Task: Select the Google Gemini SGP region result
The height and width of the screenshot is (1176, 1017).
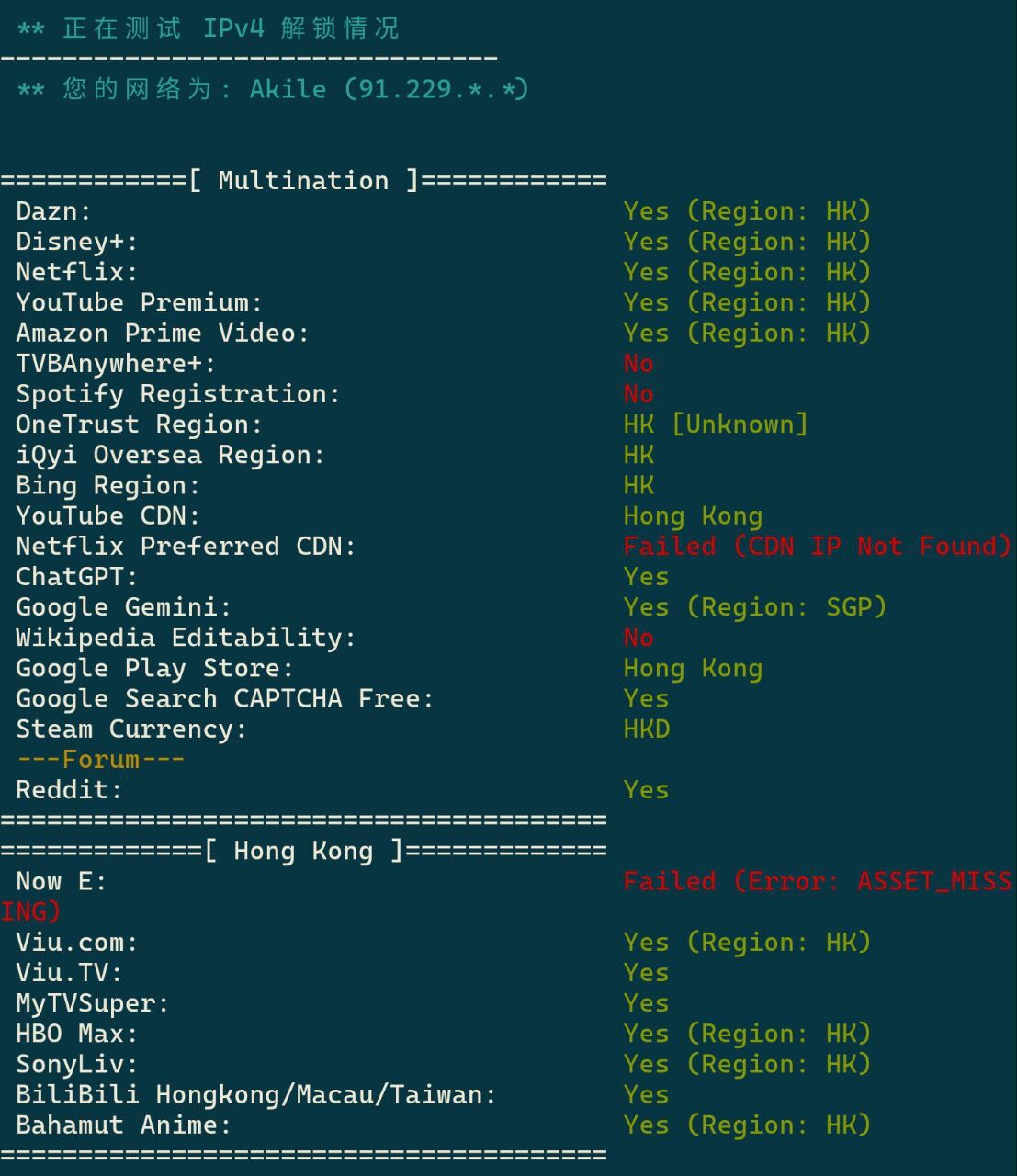Action: point(754,607)
